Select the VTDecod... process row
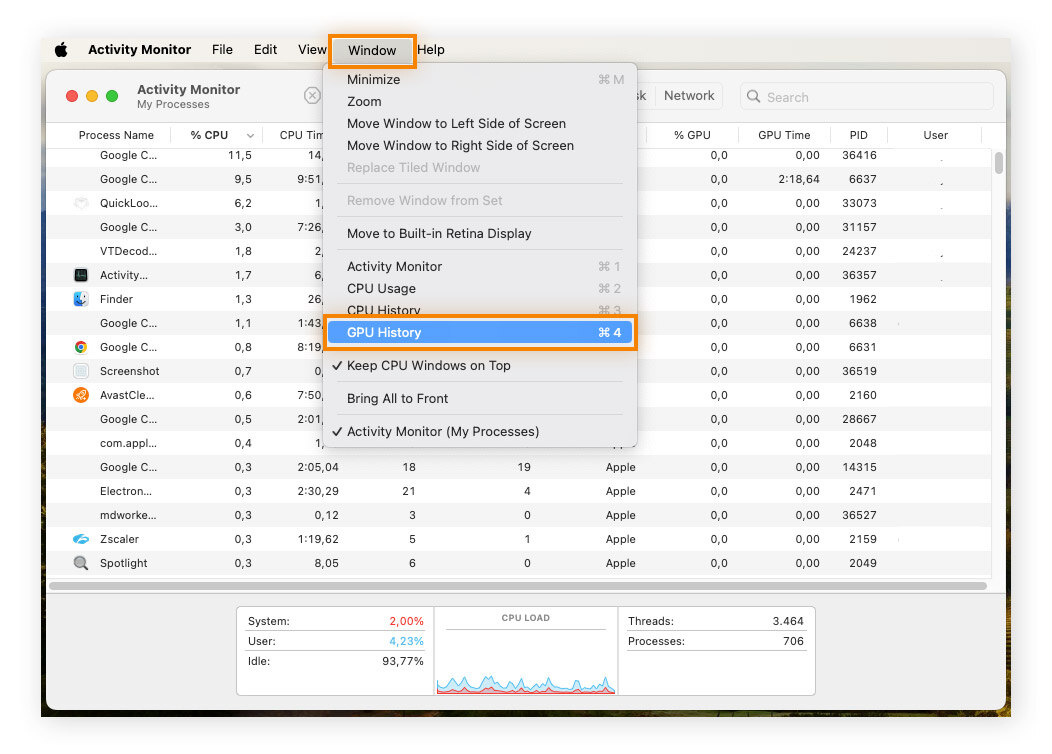Screen dimensions: 1052x754 (518, 251)
